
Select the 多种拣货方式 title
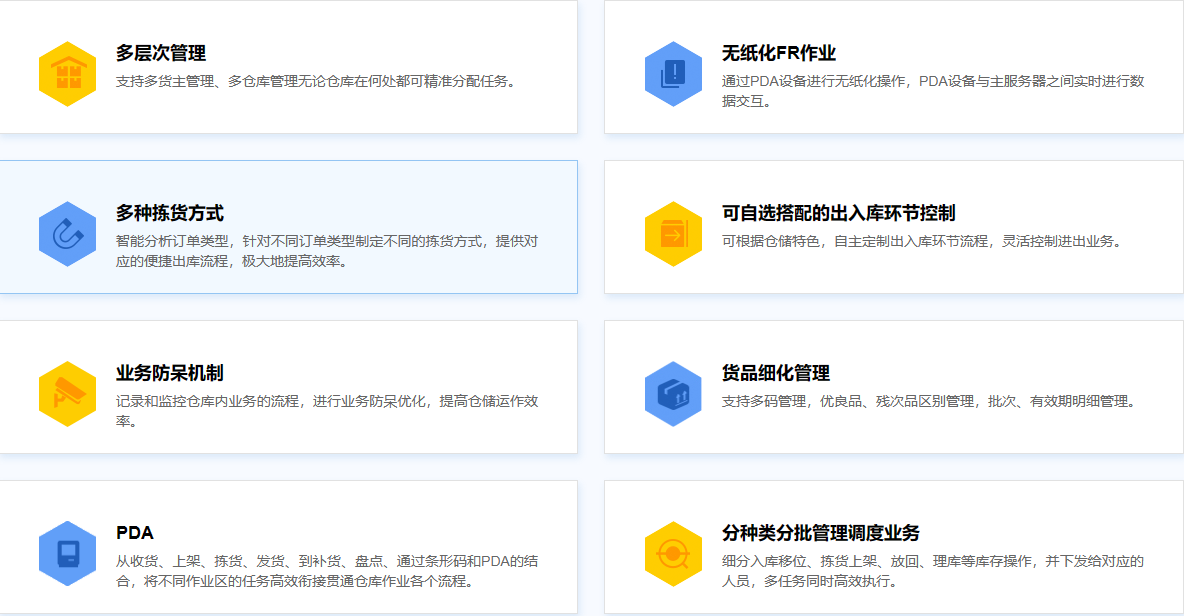tap(170, 213)
